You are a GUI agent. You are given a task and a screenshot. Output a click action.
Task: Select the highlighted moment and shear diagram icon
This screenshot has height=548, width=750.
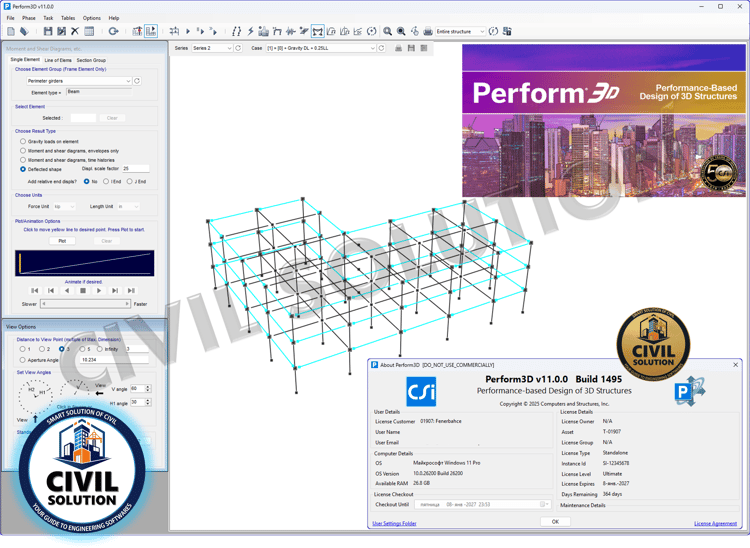(x=318, y=31)
